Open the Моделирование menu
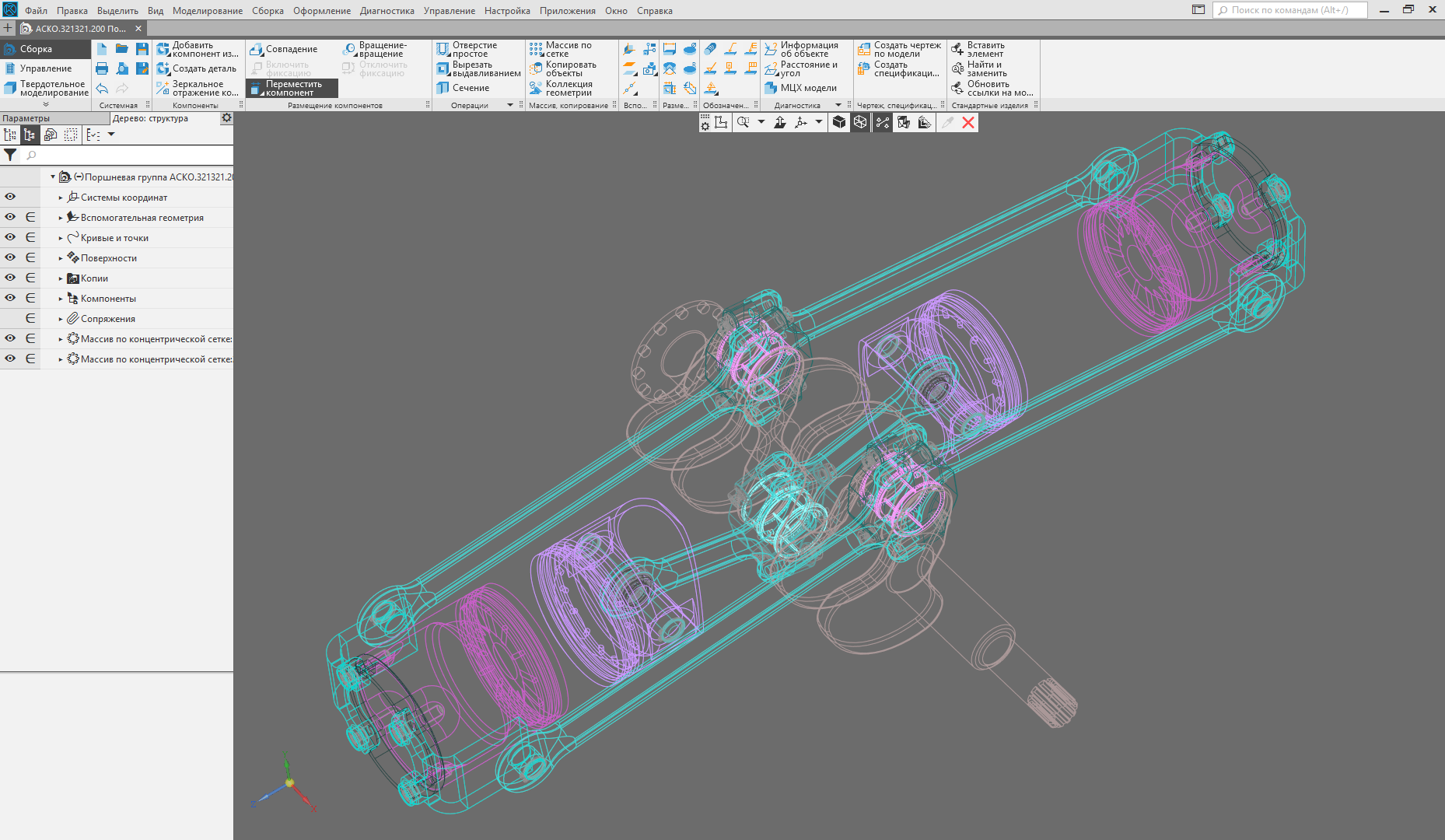This screenshot has height=840, width=1445. (x=208, y=11)
